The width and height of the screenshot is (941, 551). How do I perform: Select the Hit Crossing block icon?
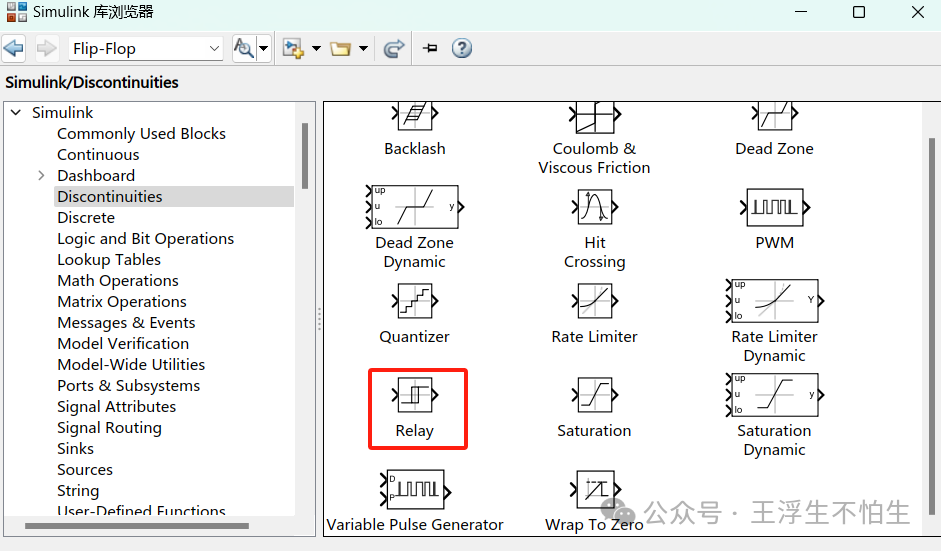tap(595, 207)
